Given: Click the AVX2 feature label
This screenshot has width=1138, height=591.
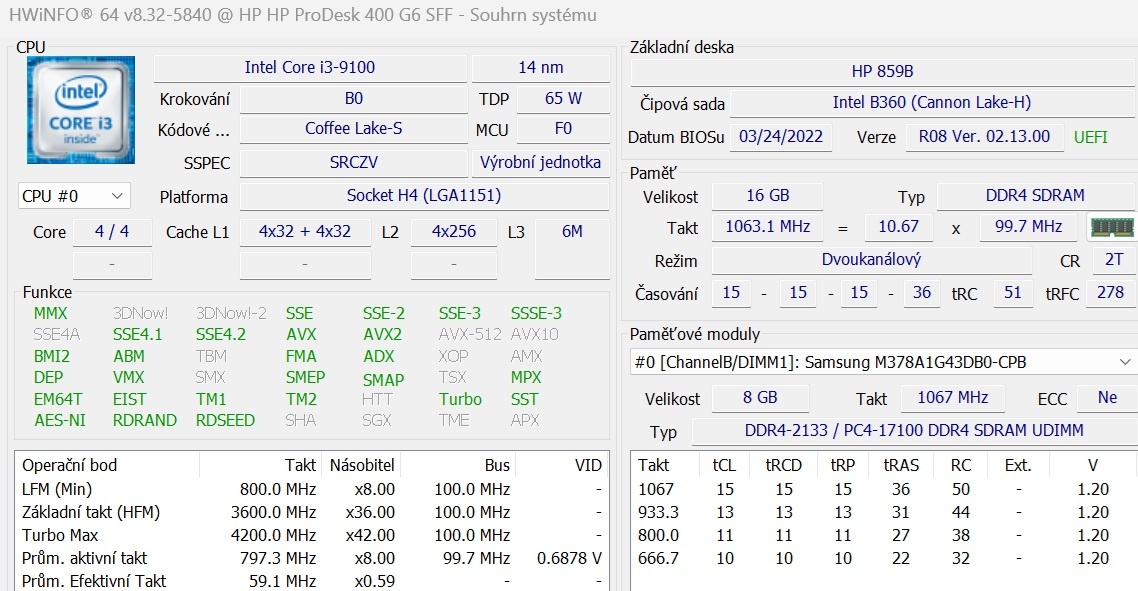Looking at the screenshot, I should pyautogui.click(x=382, y=335).
